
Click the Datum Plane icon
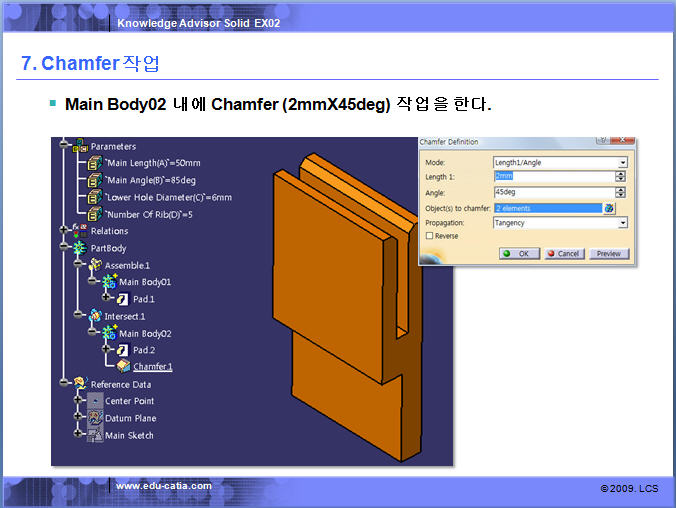(95, 418)
